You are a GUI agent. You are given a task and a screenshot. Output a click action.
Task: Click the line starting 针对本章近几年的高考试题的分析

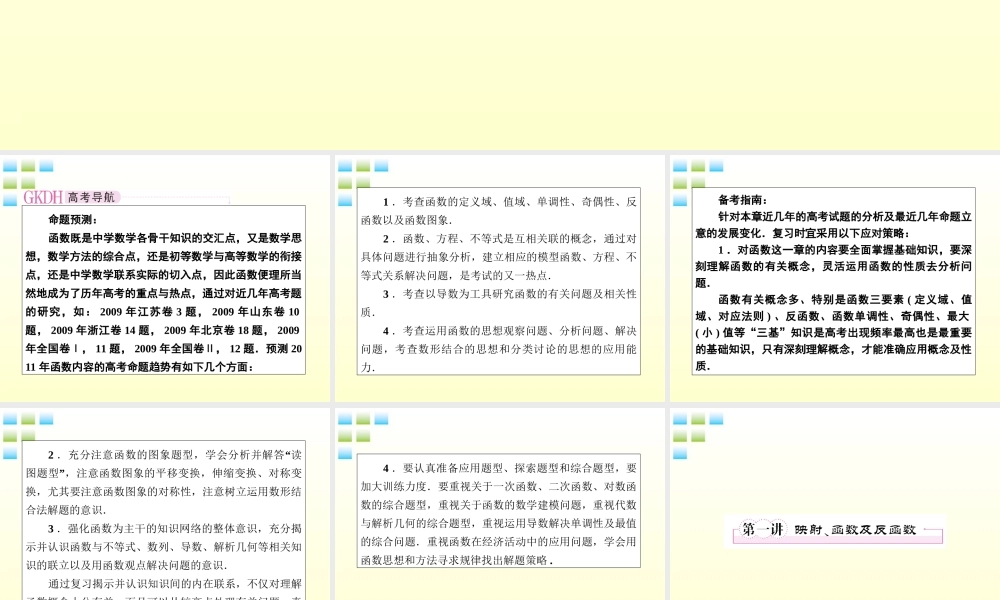(x=845, y=216)
